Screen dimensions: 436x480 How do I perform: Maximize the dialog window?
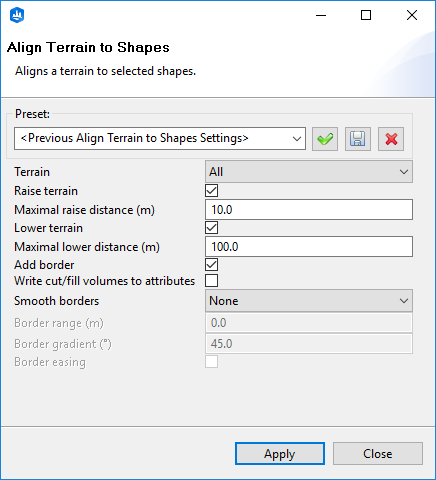(366, 15)
